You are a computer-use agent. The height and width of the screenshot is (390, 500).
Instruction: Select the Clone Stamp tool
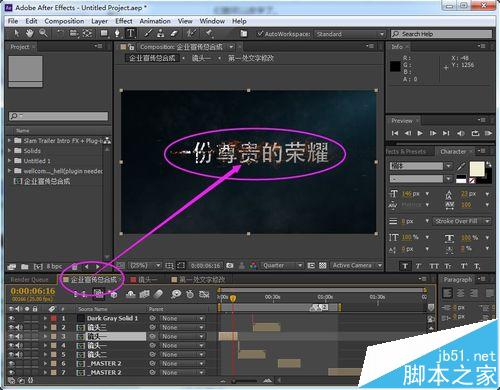point(161,33)
